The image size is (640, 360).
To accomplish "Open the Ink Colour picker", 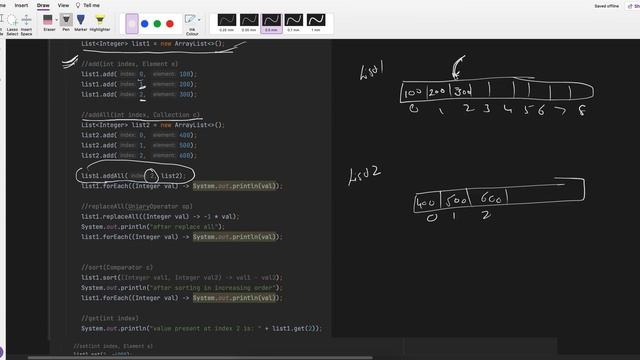I will pos(191,24).
